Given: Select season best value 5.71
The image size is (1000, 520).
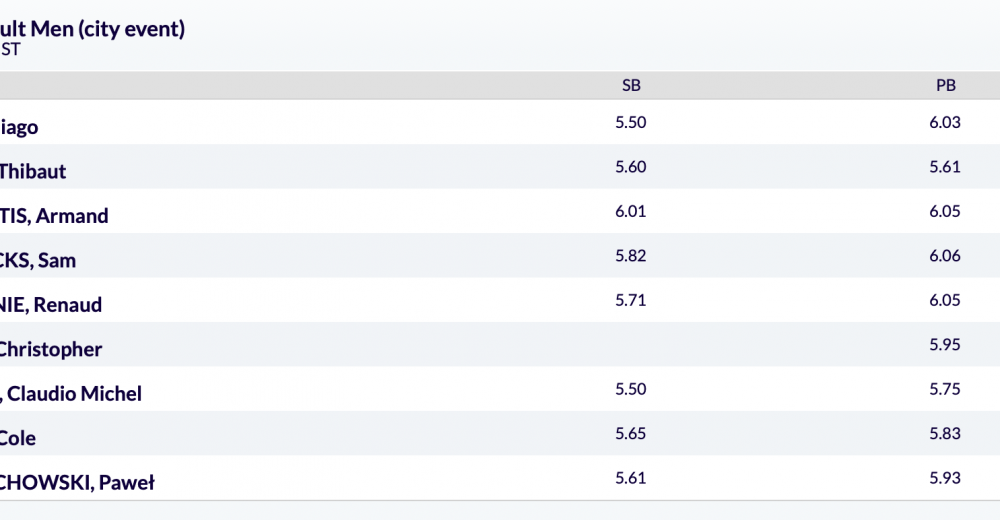Looking at the screenshot, I should click(x=631, y=300).
